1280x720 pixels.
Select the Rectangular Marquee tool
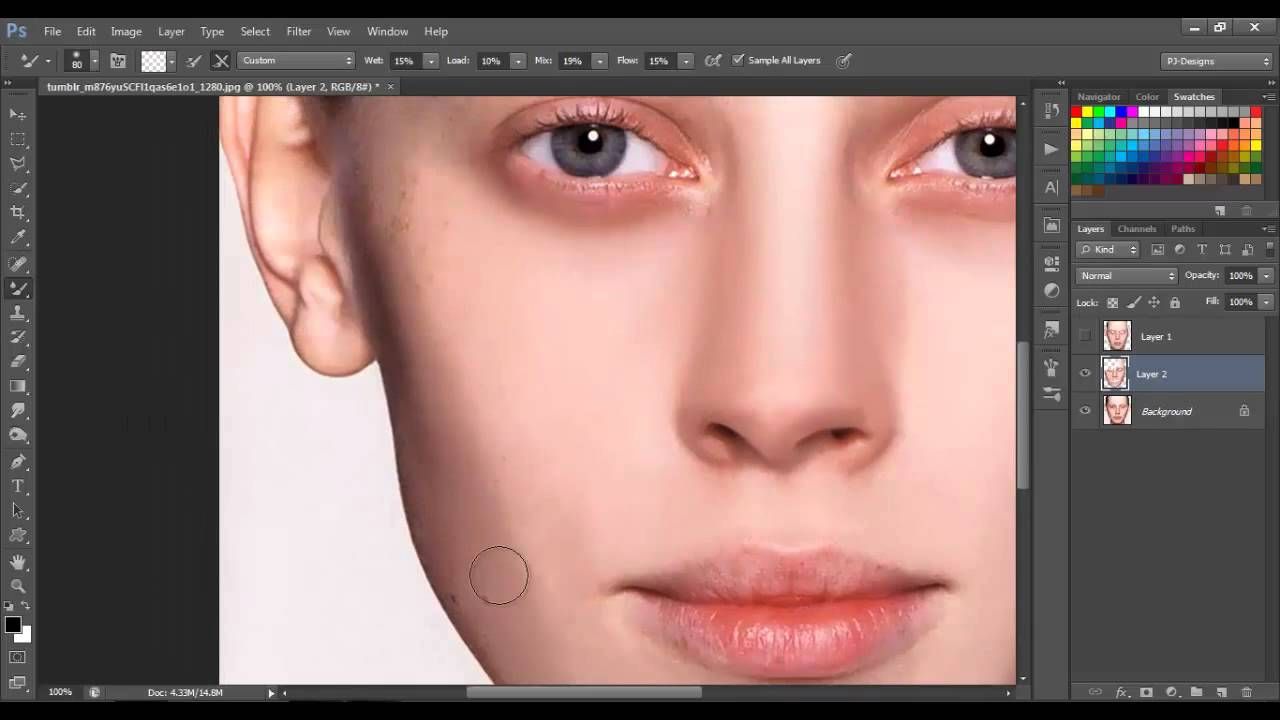click(18, 140)
